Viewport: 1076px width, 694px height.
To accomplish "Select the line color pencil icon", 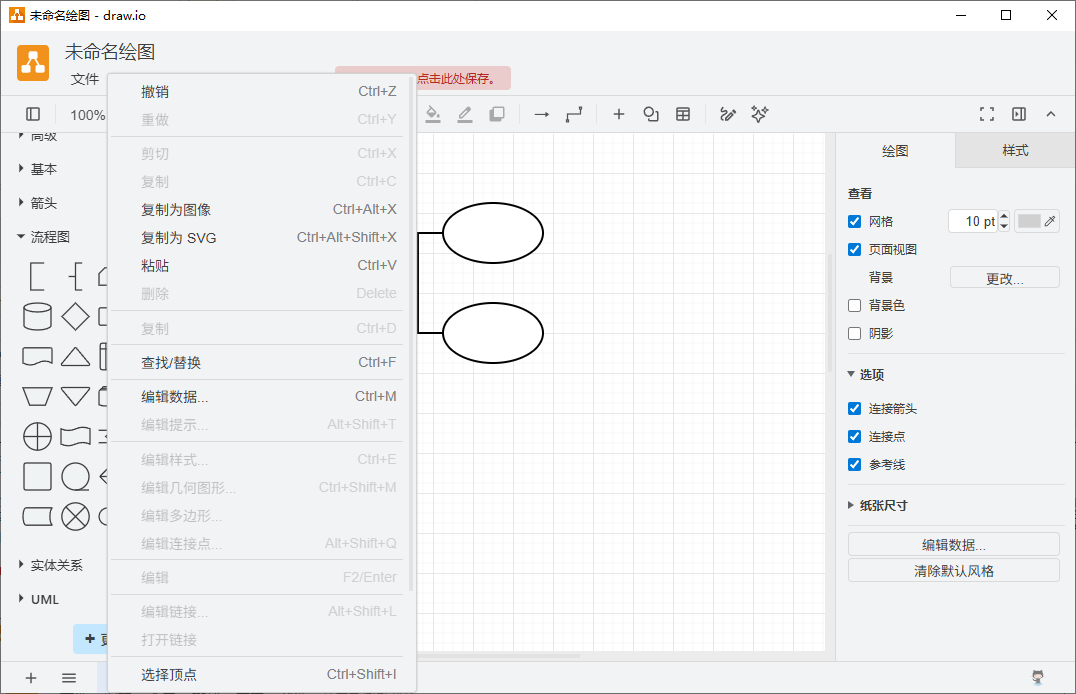I will (465, 114).
